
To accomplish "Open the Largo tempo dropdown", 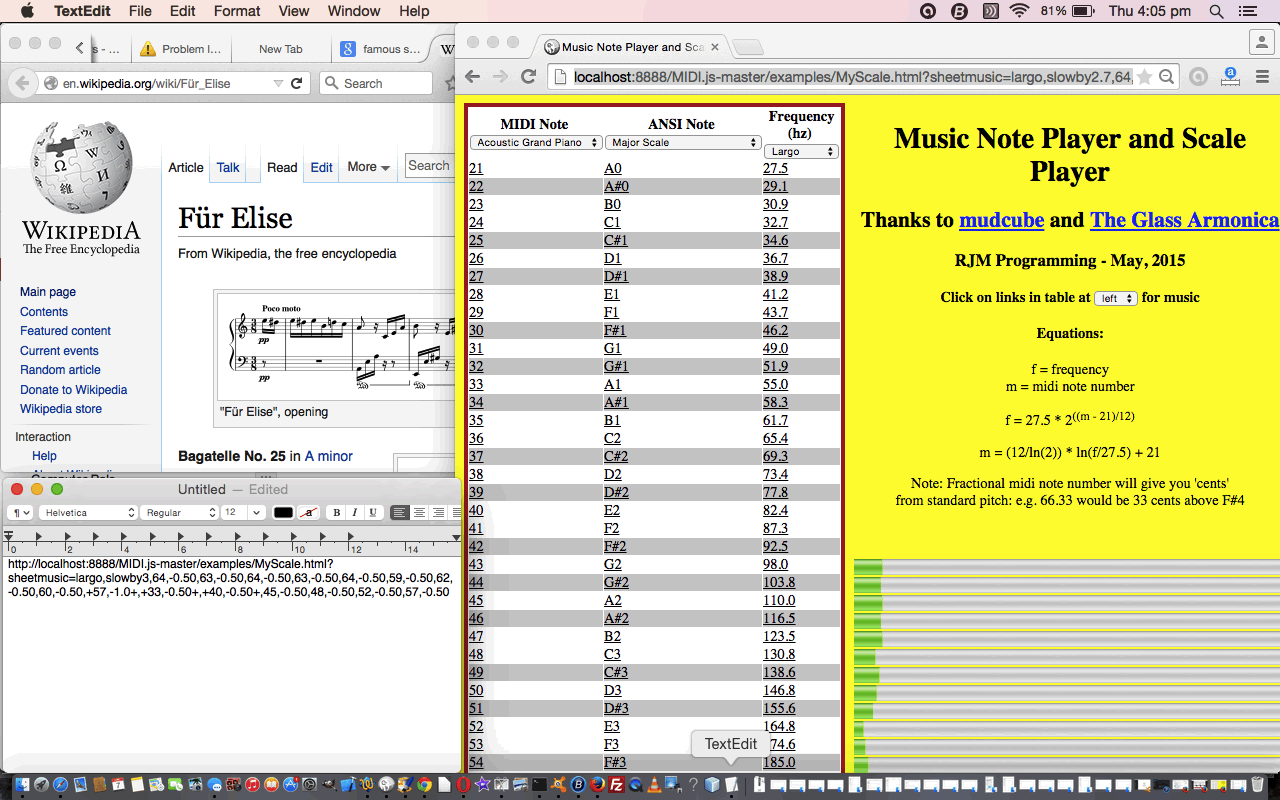I will (800, 150).
